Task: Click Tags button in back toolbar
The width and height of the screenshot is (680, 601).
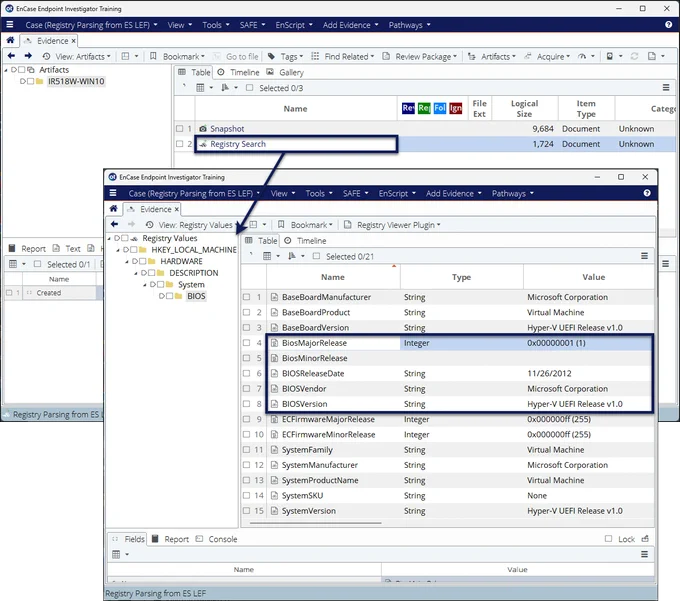Action: (x=285, y=56)
